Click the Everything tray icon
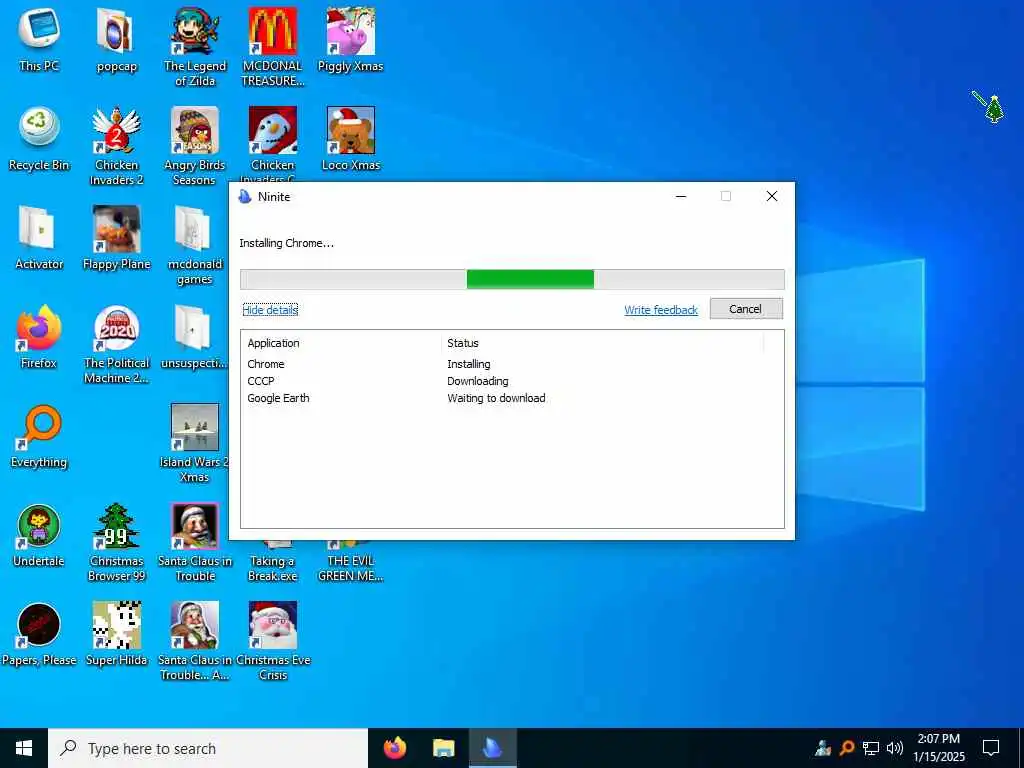 click(x=847, y=748)
